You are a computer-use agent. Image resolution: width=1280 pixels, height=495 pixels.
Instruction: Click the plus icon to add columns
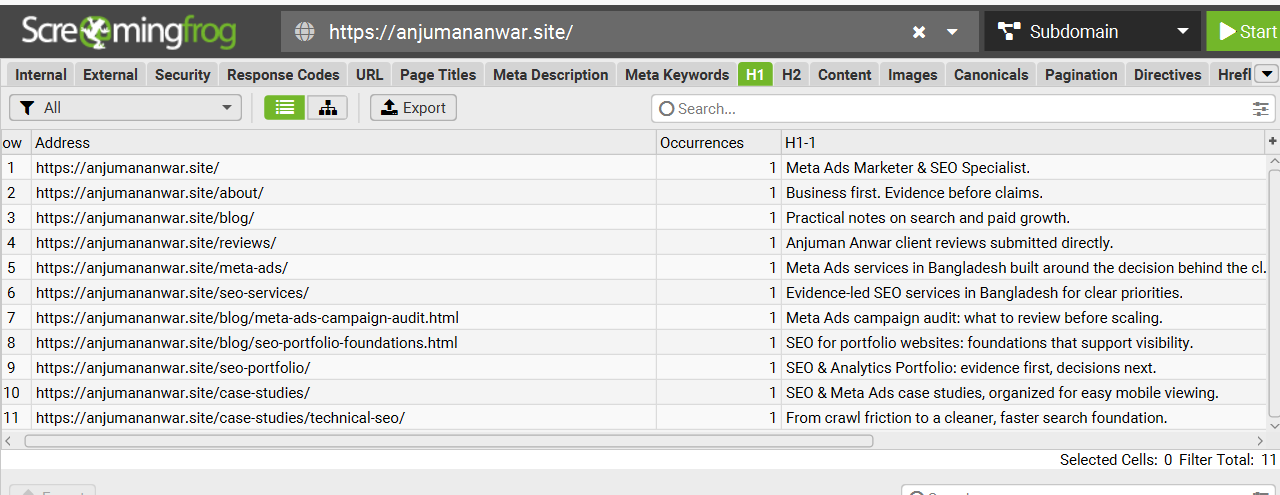(1272, 142)
